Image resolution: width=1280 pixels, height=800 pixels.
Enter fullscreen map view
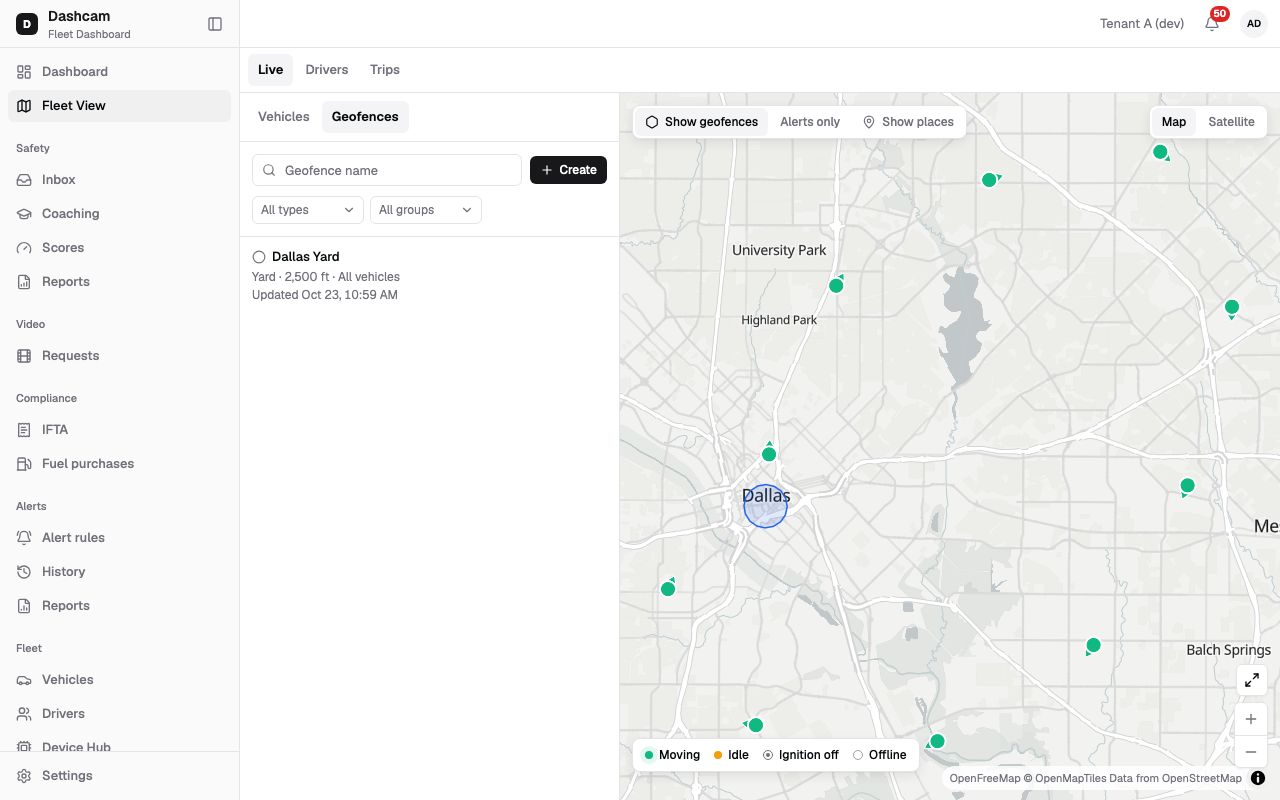click(x=1251, y=680)
